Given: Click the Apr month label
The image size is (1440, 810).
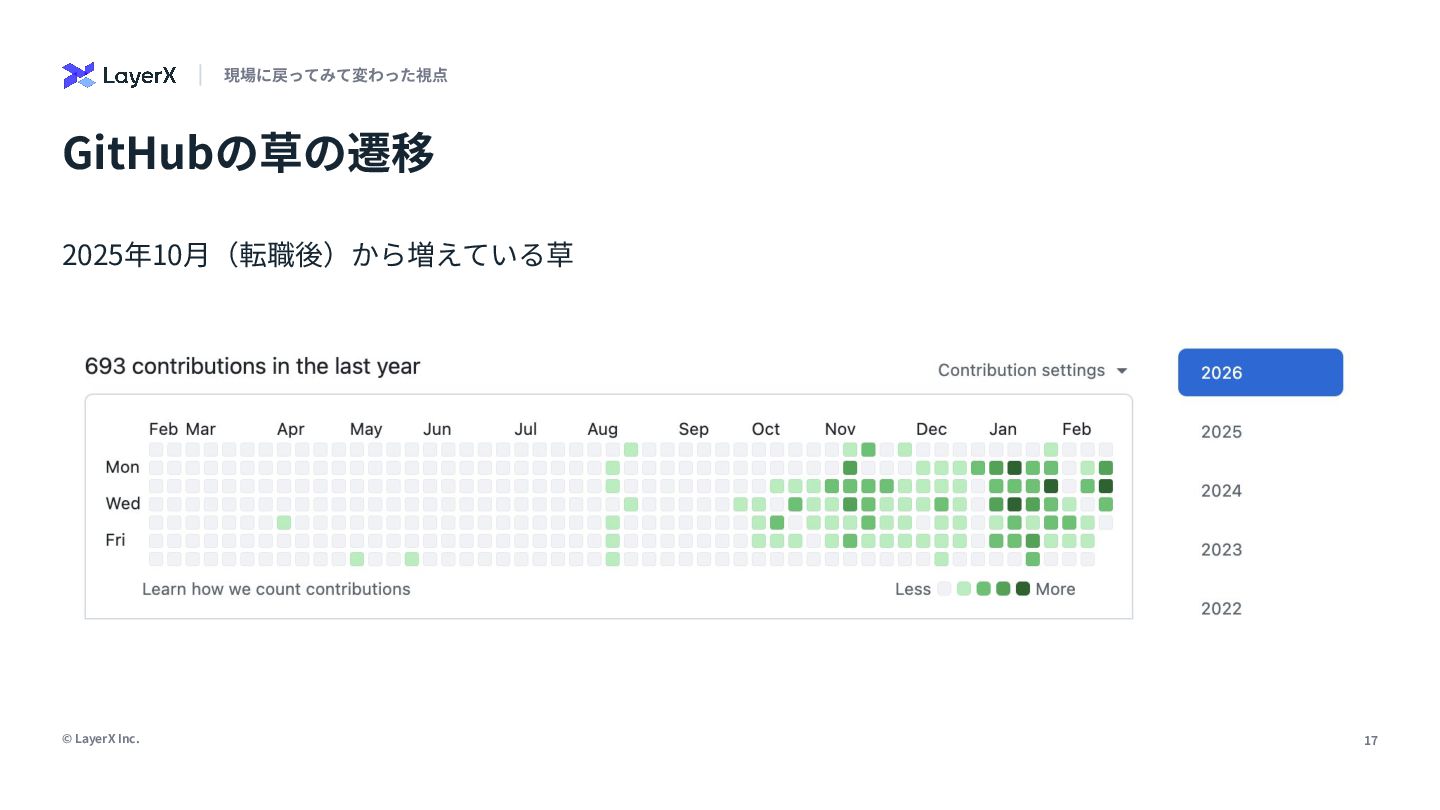Looking at the screenshot, I should (291, 429).
